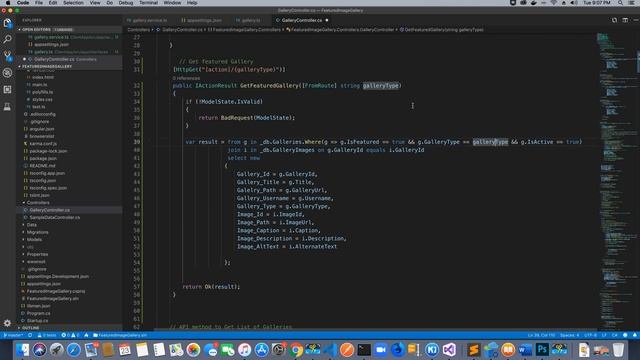Open Safari from the dock
Image resolution: width=640 pixels, height=360 pixels.
[x=73, y=350]
